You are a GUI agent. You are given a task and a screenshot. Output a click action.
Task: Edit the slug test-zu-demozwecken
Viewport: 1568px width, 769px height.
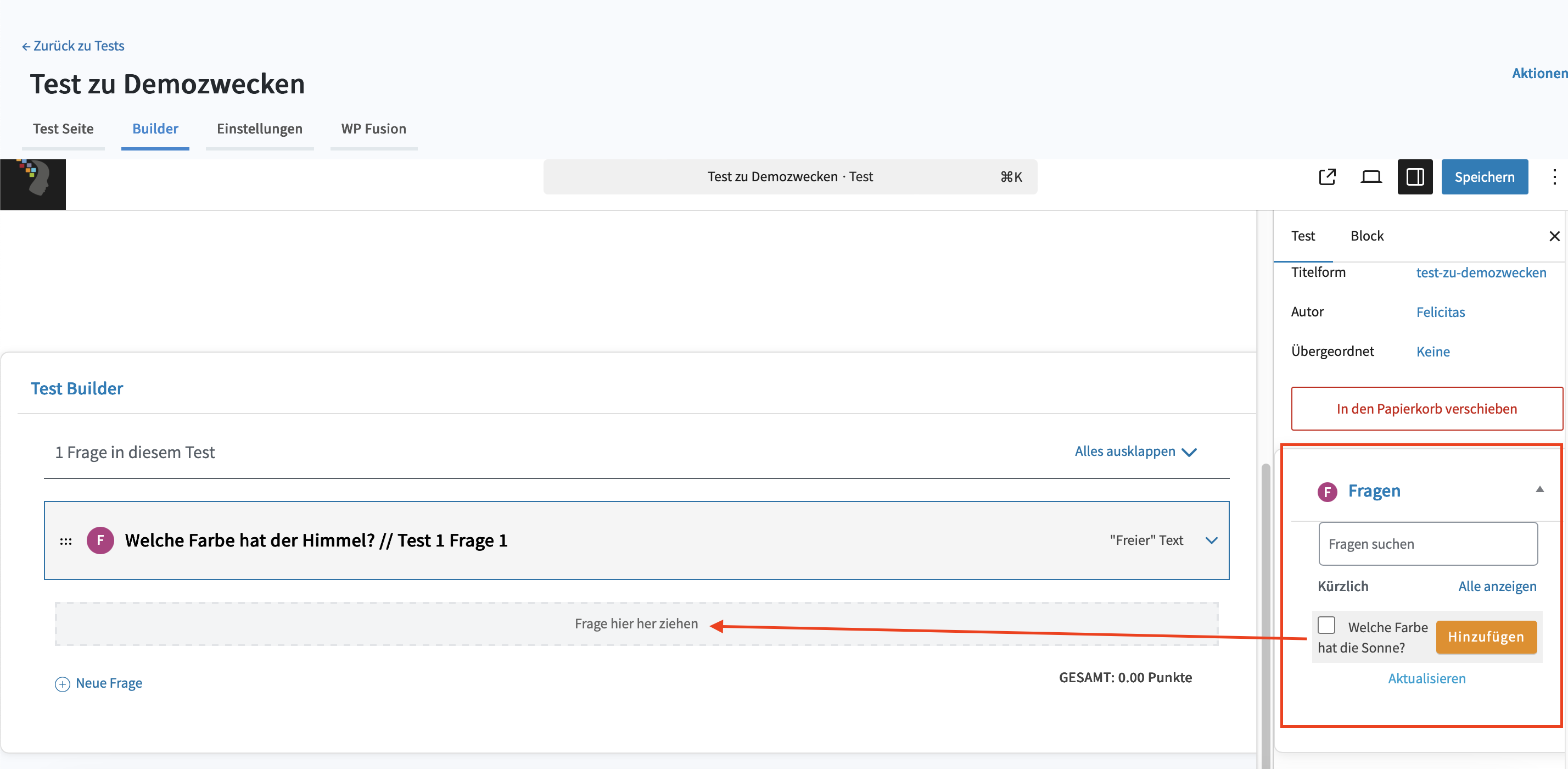coord(1481,272)
